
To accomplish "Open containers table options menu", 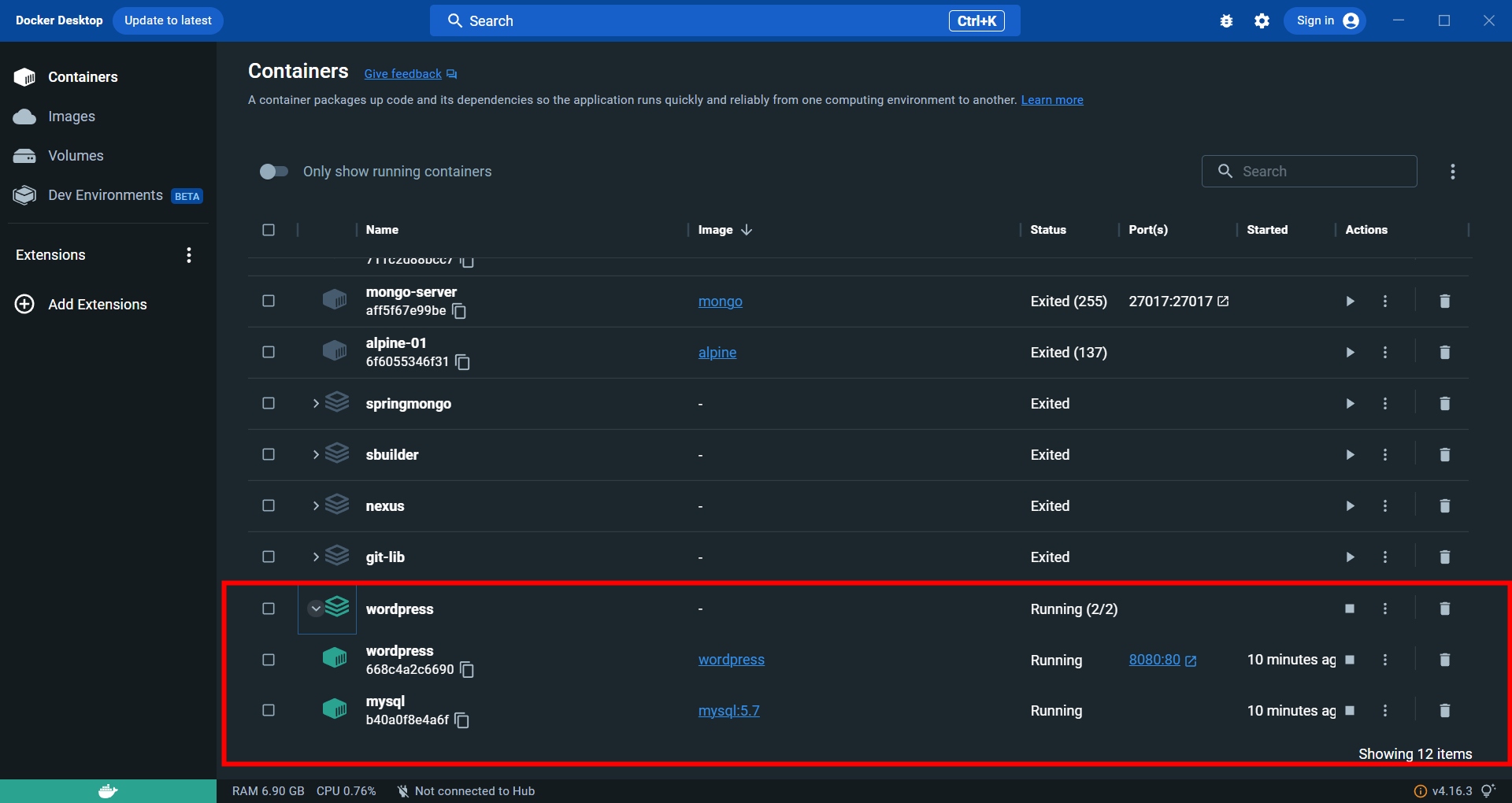I will [1453, 172].
